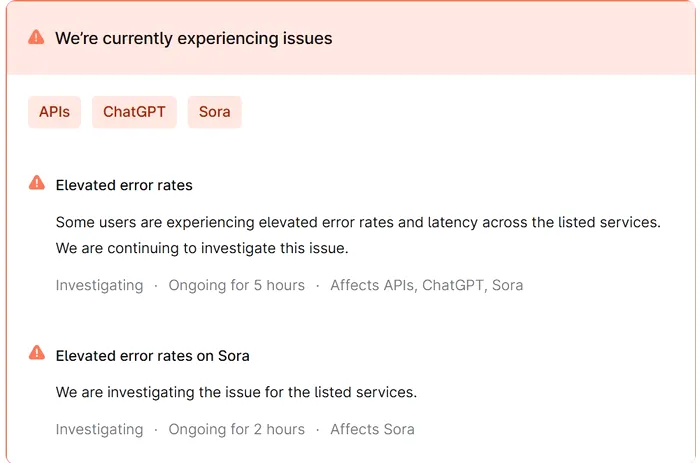700x463 pixels.
Task: Click "Ongoing for 5 hours" text
Action: [237, 285]
